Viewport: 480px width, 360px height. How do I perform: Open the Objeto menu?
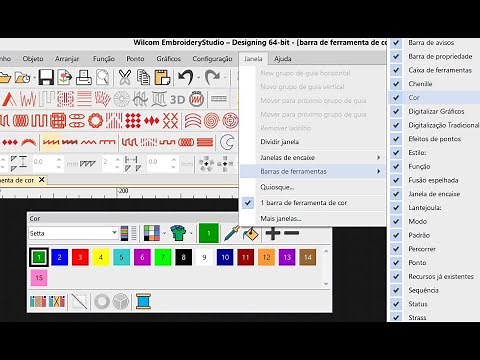coord(33,59)
